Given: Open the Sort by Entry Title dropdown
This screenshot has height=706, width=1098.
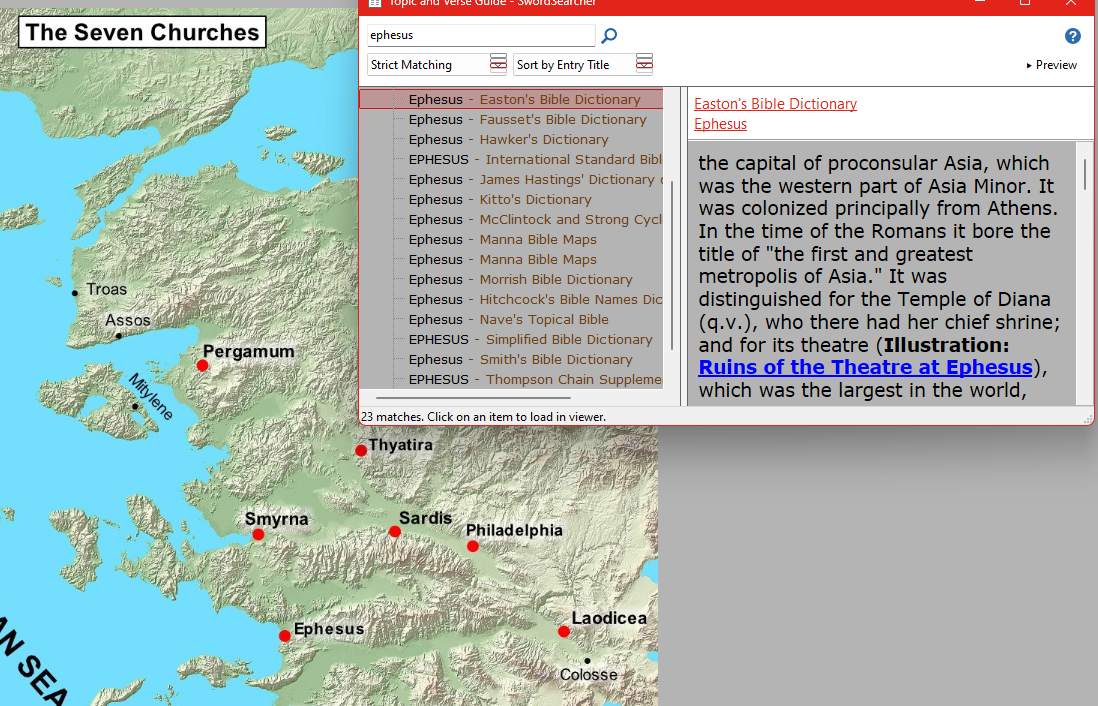Looking at the screenshot, I should (583, 64).
